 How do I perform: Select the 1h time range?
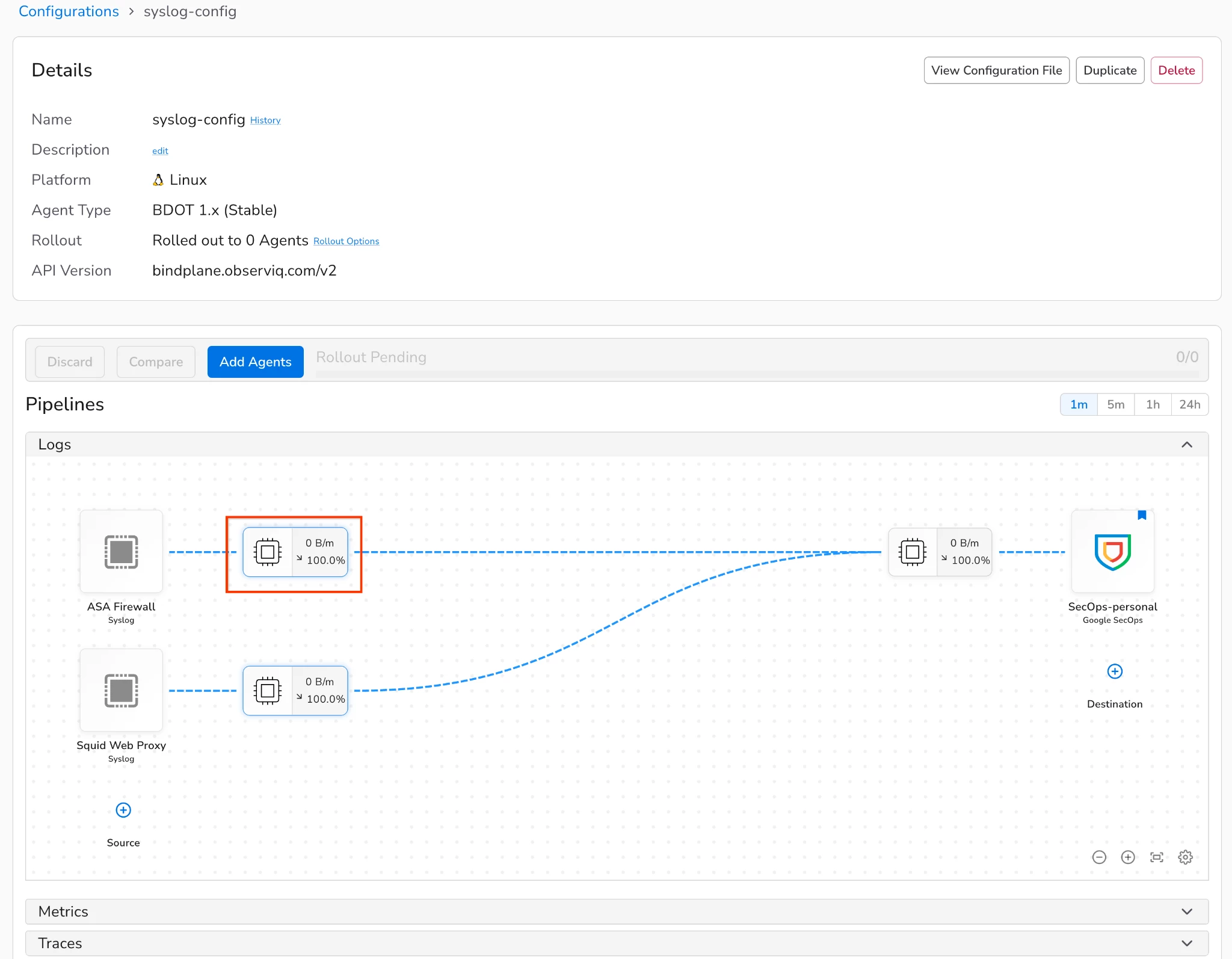tap(1153, 404)
